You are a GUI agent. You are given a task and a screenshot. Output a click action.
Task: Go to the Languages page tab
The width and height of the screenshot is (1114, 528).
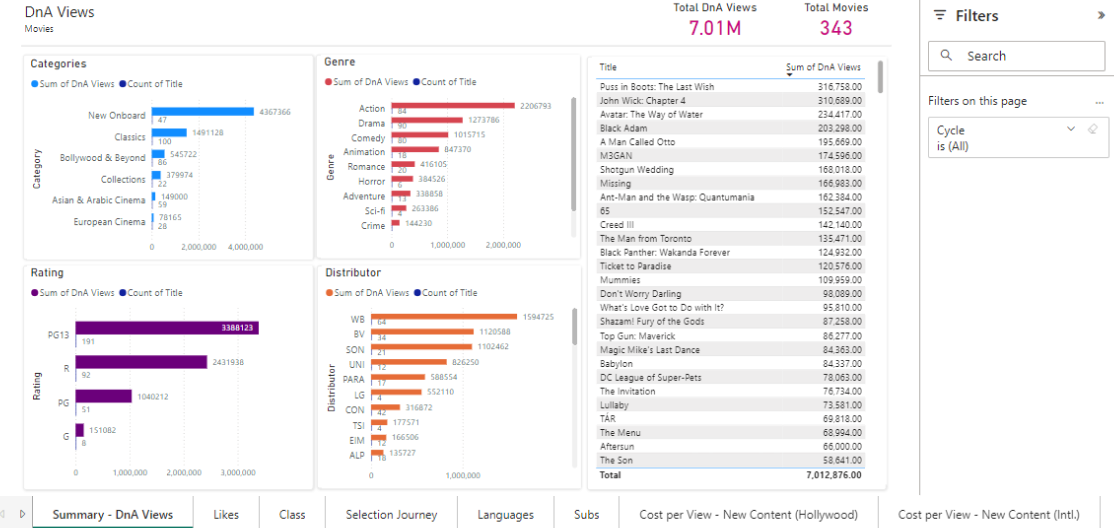pos(505,515)
